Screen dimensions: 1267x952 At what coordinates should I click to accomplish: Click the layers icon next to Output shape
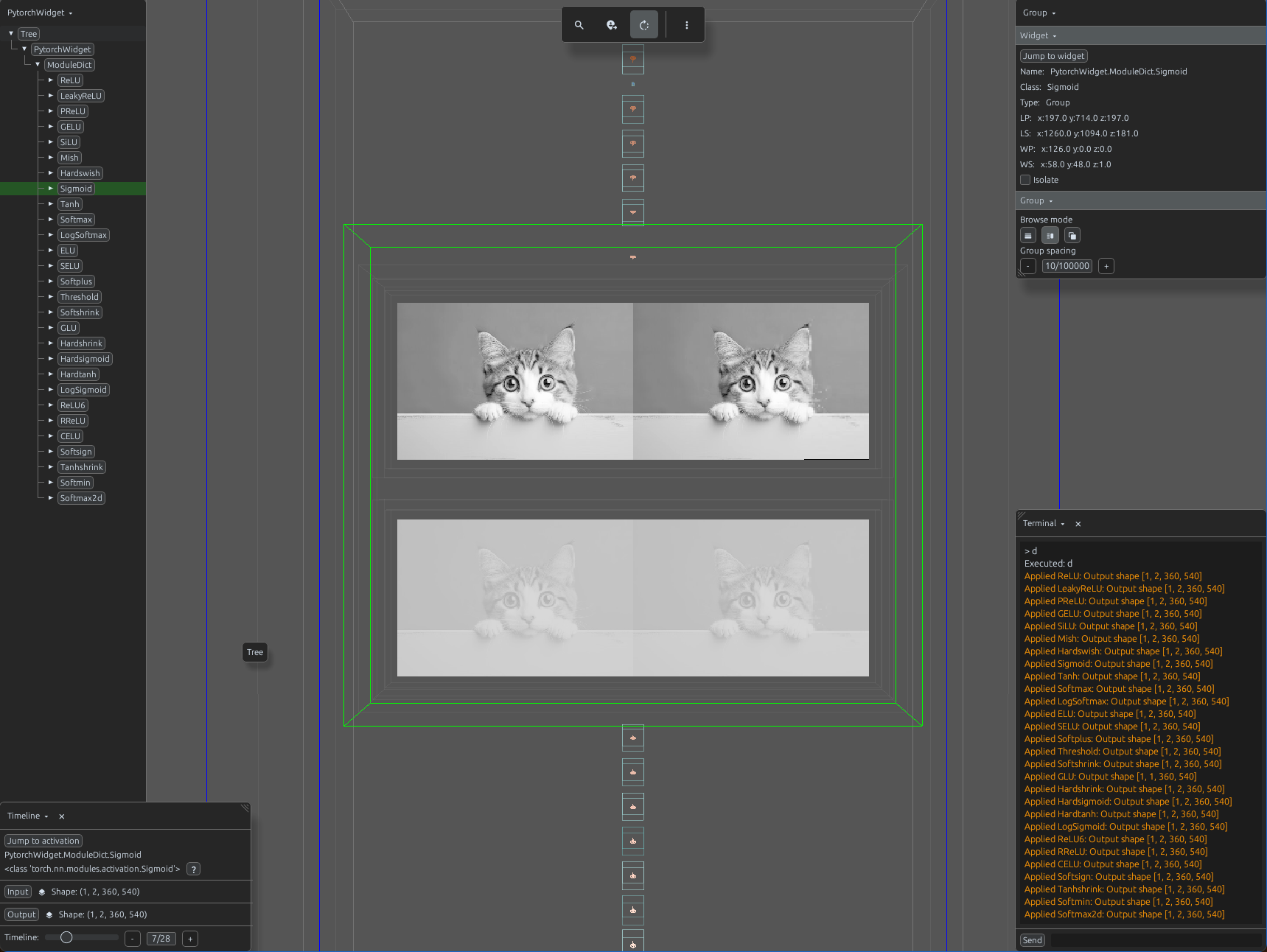(49, 915)
